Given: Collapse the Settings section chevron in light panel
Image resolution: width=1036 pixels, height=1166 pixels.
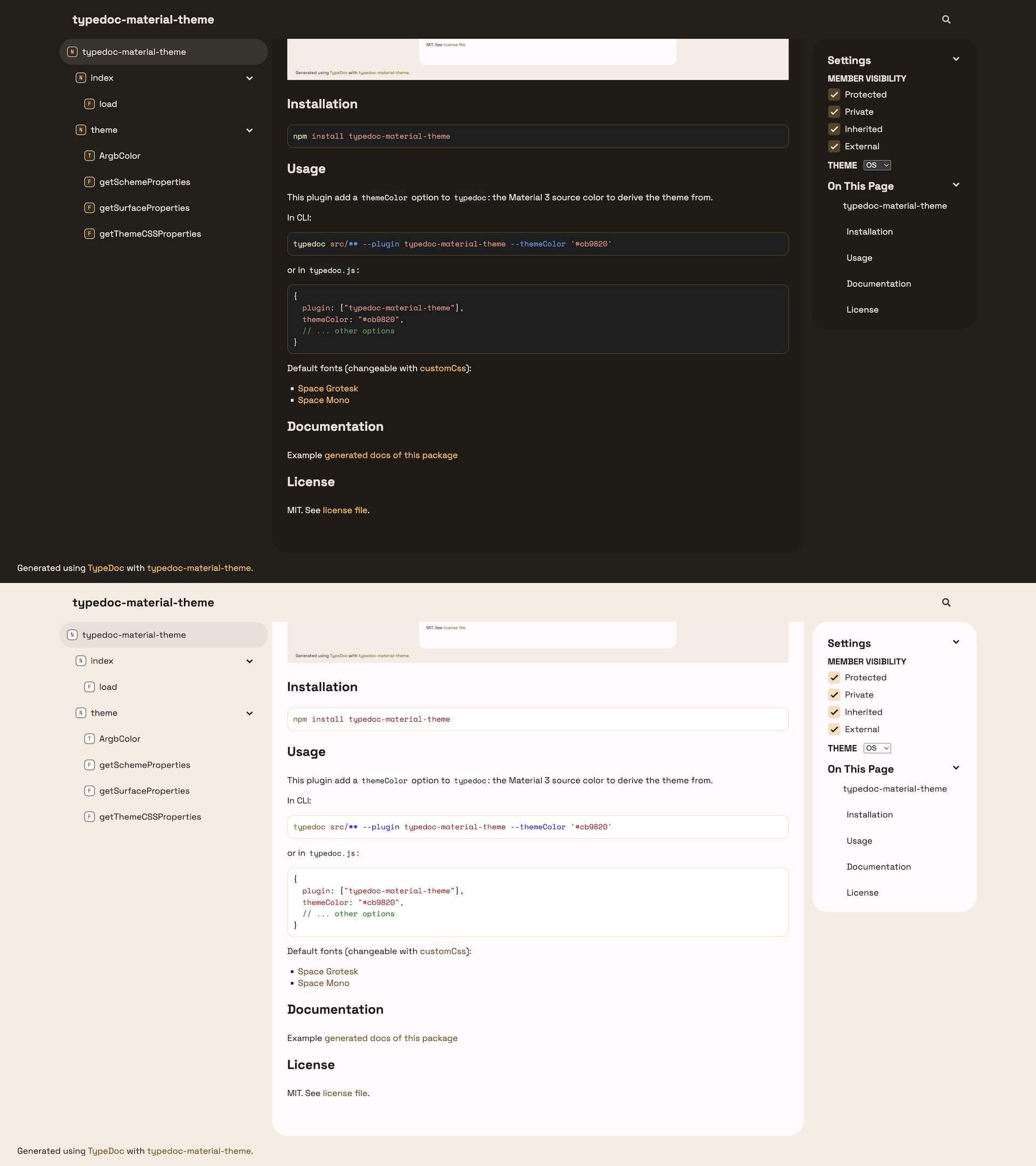Looking at the screenshot, I should pos(956,642).
